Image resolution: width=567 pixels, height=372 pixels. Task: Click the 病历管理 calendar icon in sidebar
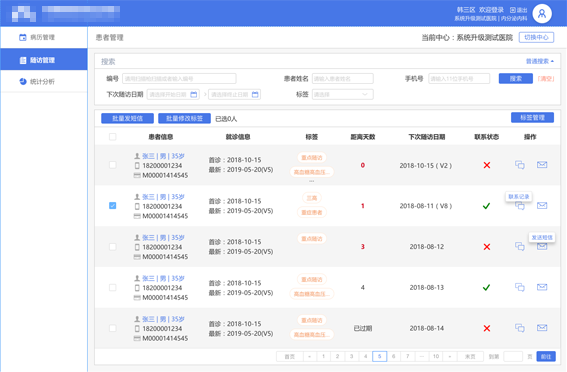(x=23, y=37)
